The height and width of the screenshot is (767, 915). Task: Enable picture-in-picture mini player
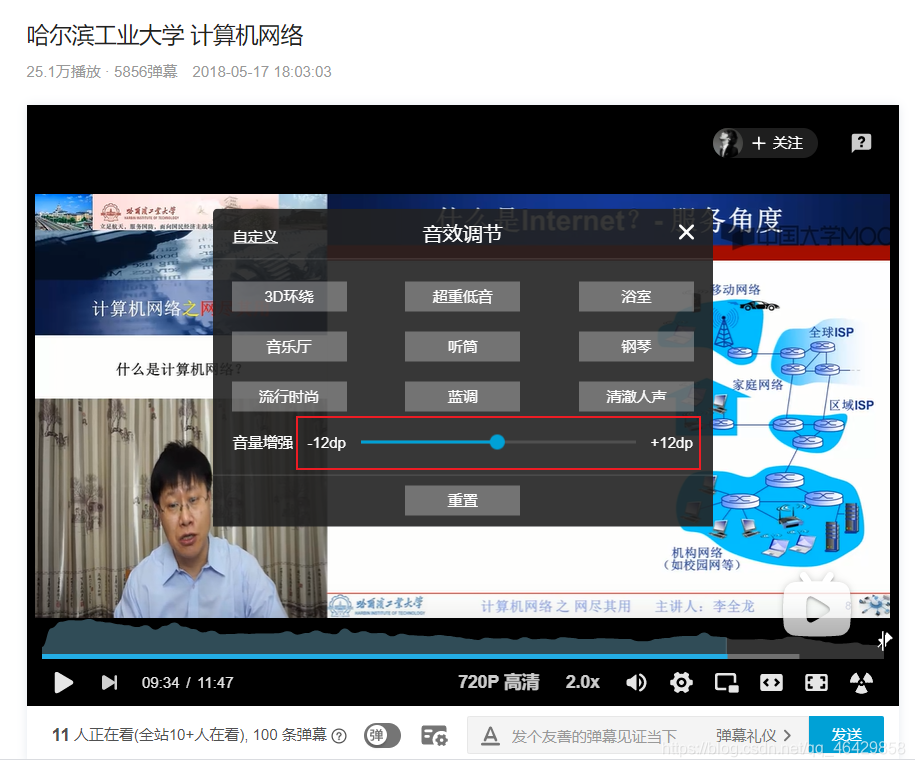coord(727,682)
